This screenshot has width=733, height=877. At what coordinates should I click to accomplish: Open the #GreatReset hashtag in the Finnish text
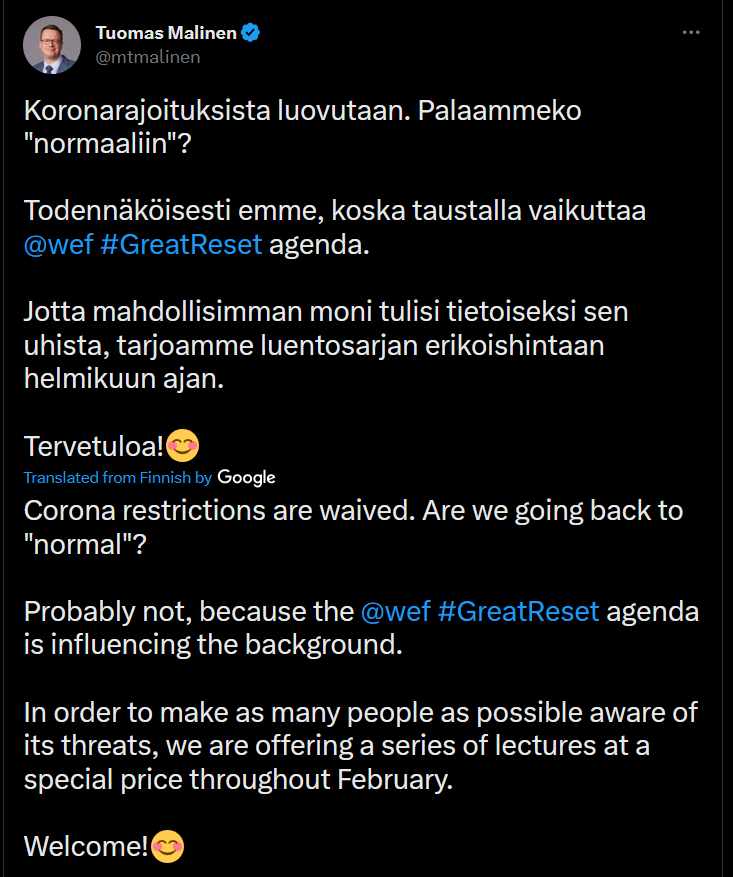[181, 244]
